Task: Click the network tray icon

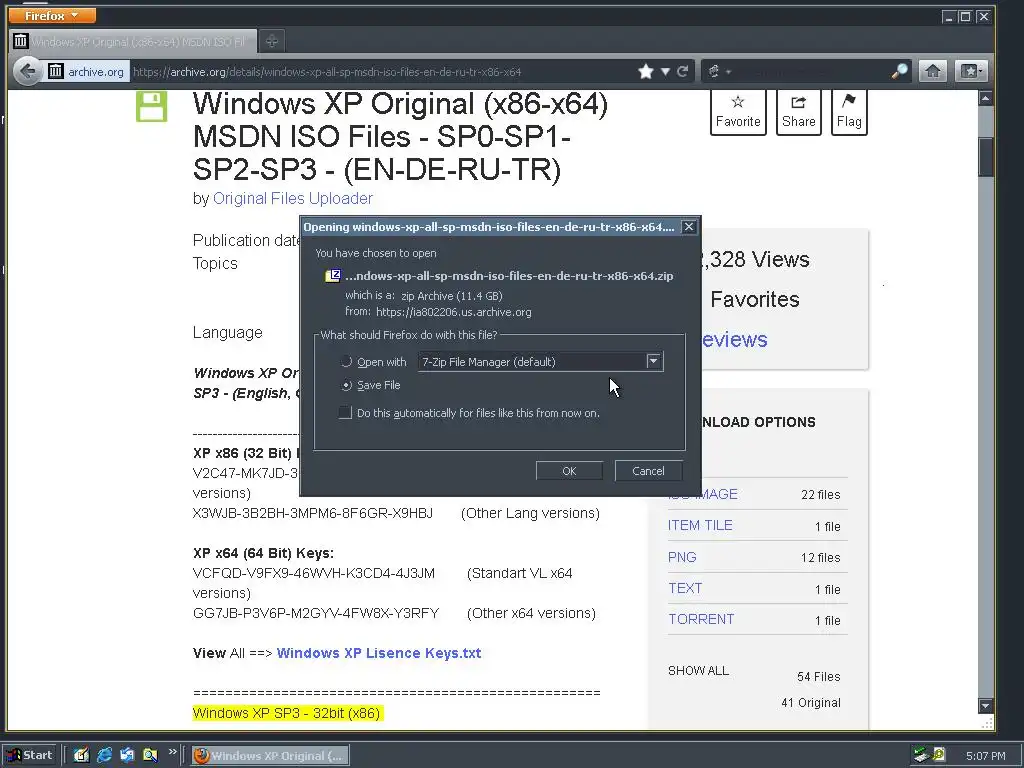Action: pos(921,755)
